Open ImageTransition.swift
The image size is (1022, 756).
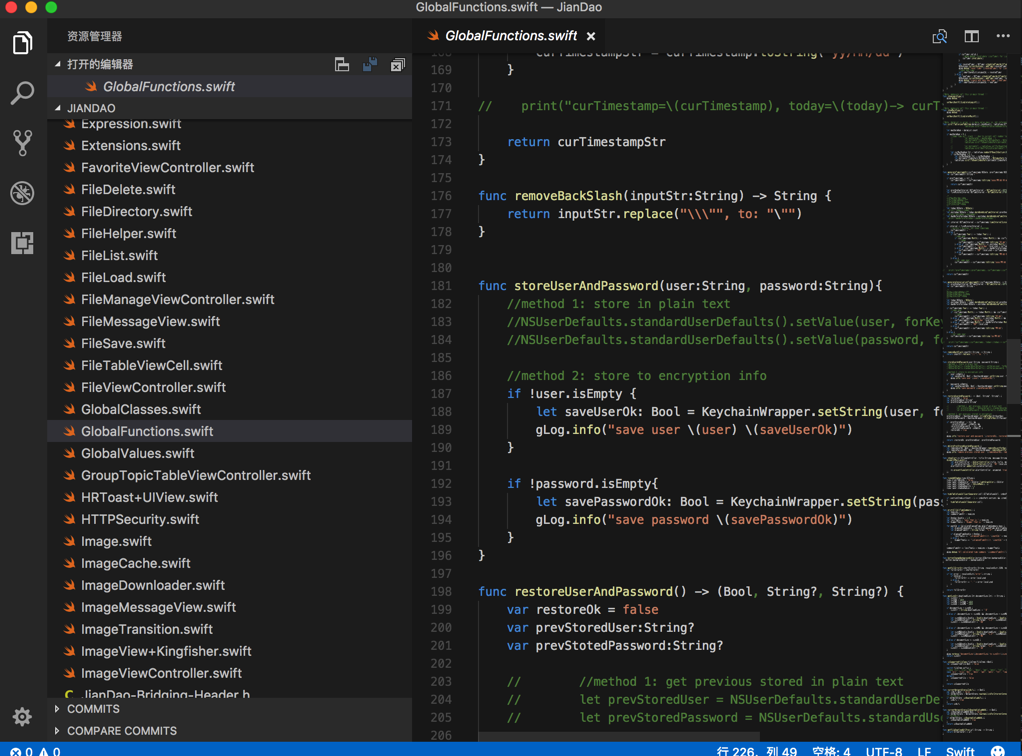click(229, 630)
